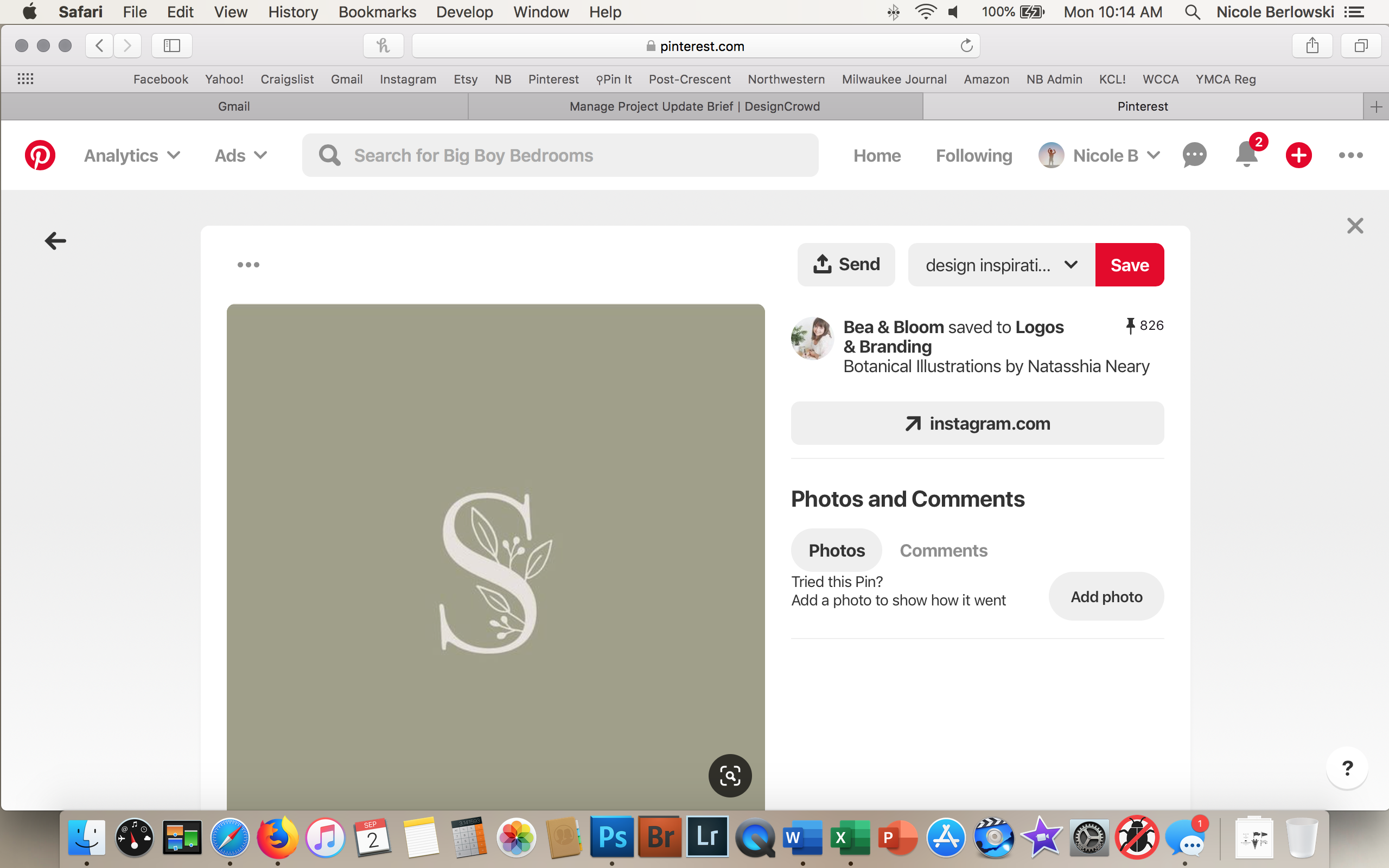Open the design inspiration board selector
This screenshot has width=1389, height=868.
coord(1001,265)
